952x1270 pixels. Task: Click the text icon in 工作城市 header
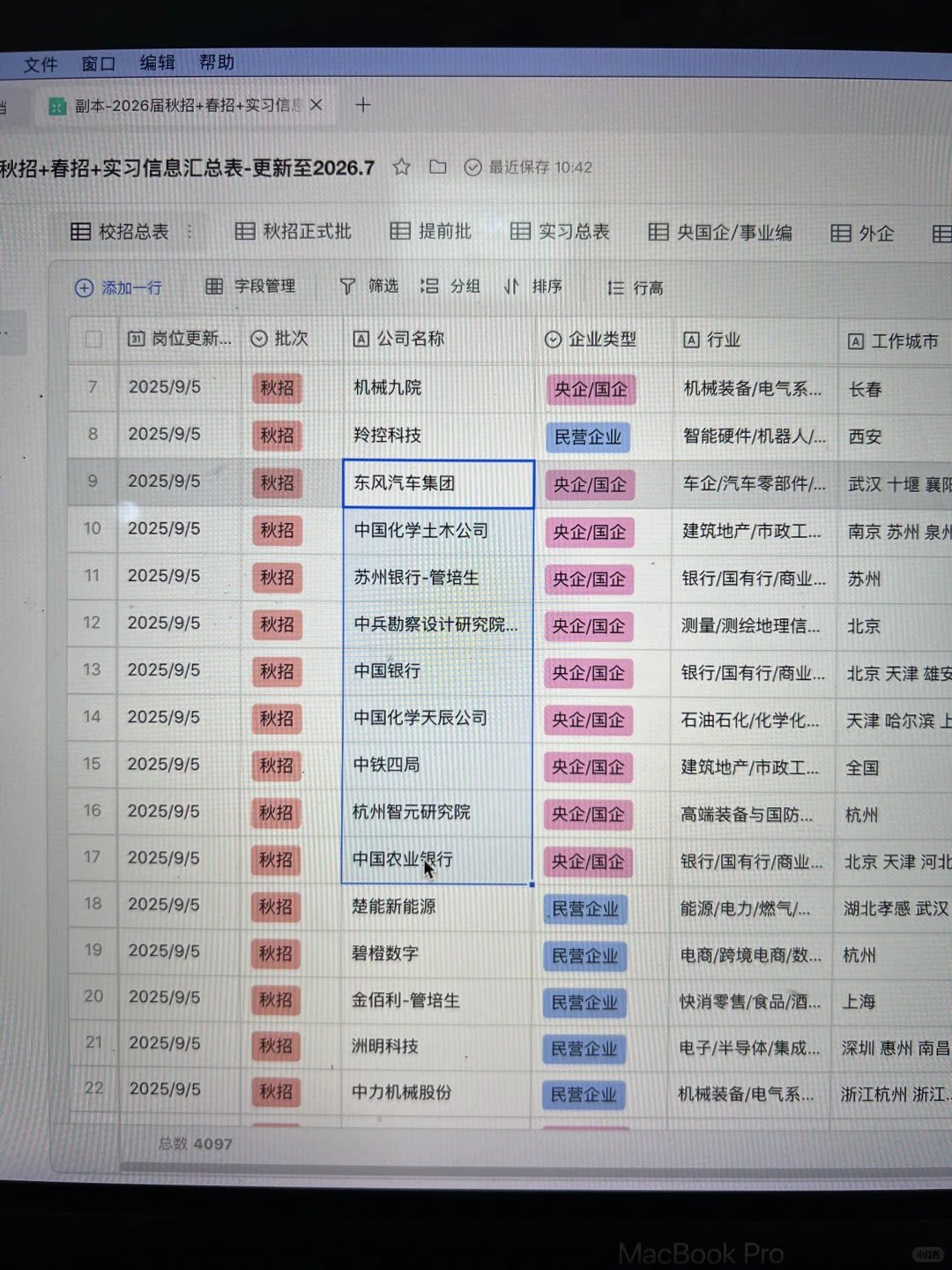click(856, 341)
